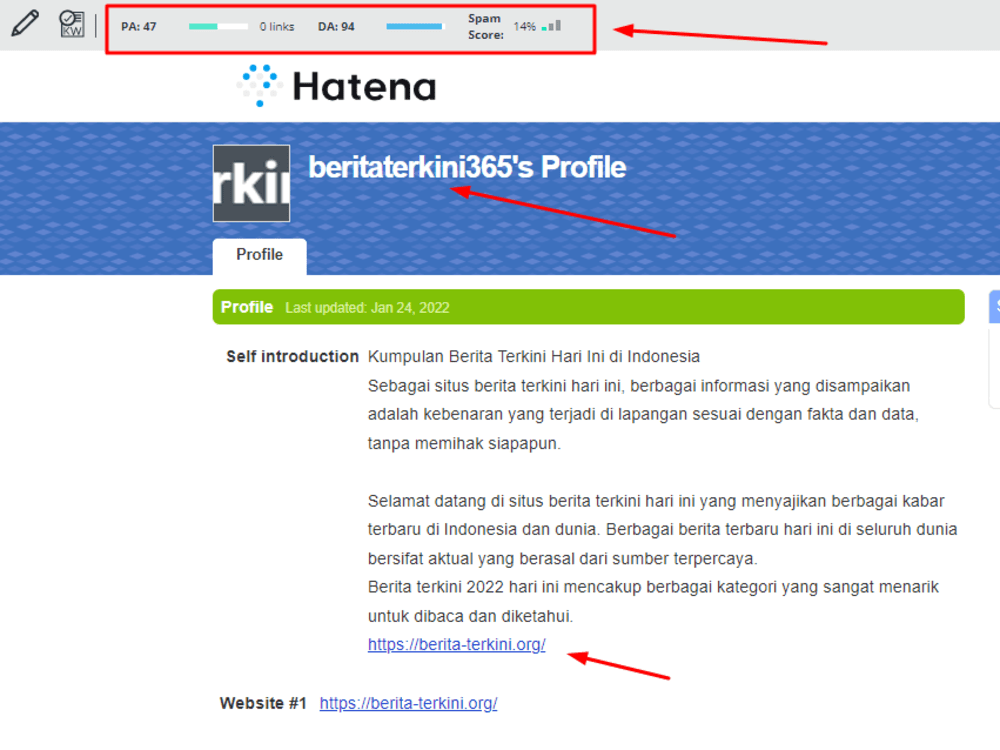The width and height of the screenshot is (1000, 750).
Task: Click the MozBar pencil highlight icon
Action: [x=25, y=24]
